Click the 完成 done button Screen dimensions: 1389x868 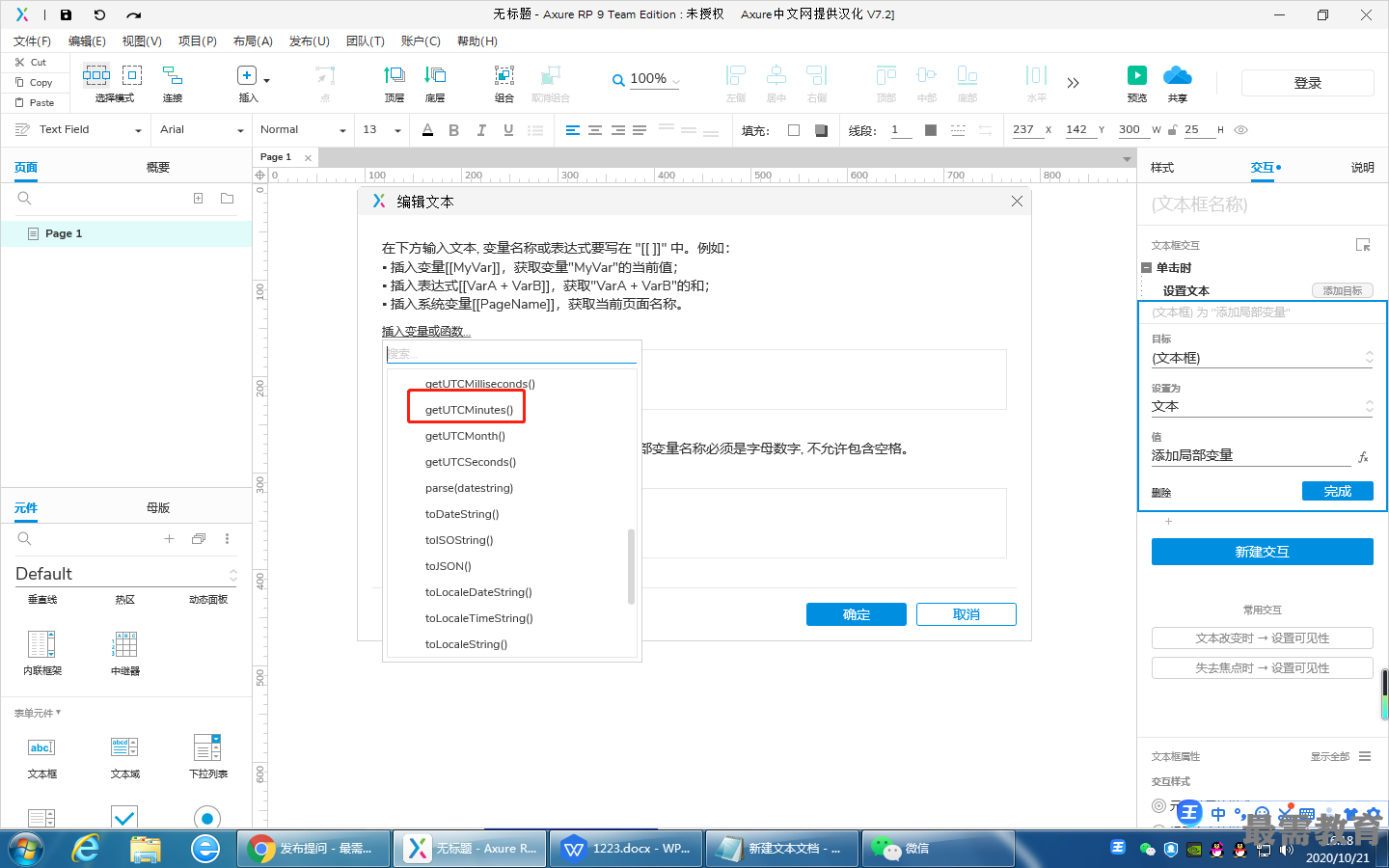1338,491
